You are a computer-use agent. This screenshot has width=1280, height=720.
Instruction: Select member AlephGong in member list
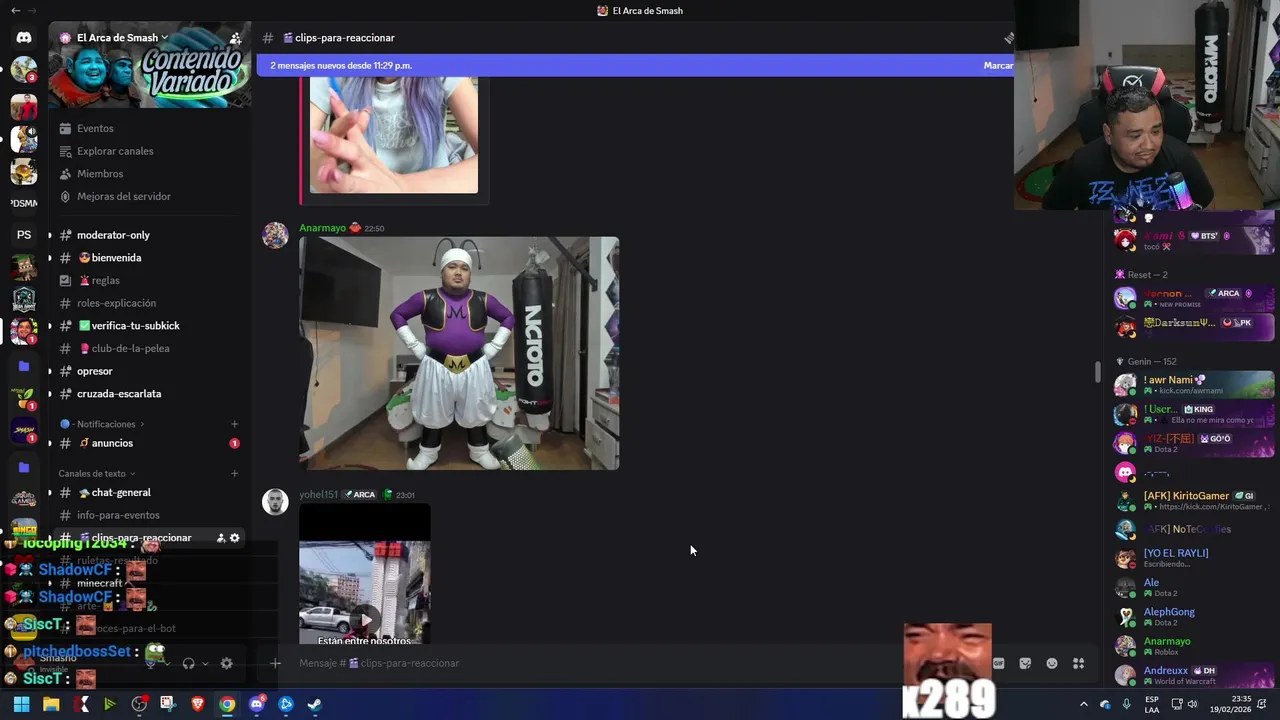pos(1194,617)
